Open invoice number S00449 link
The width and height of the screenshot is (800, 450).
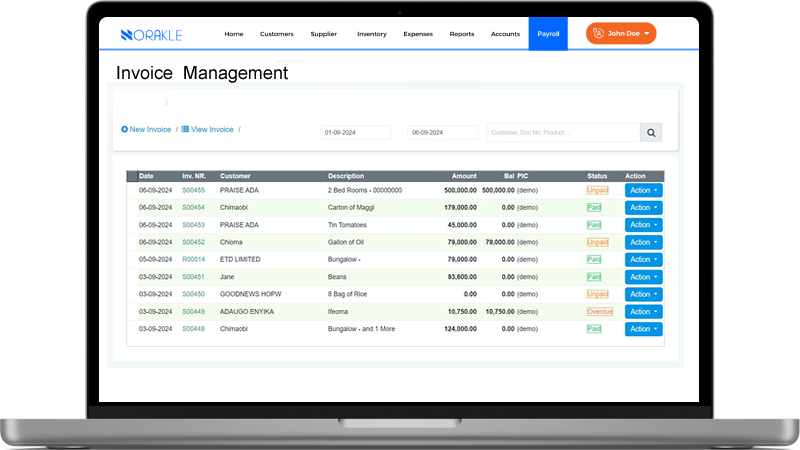[x=193, y=312]
